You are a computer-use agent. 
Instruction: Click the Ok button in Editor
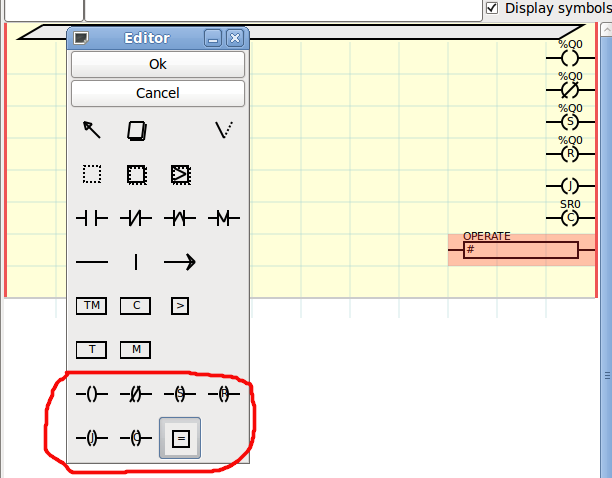click(158, 64)
